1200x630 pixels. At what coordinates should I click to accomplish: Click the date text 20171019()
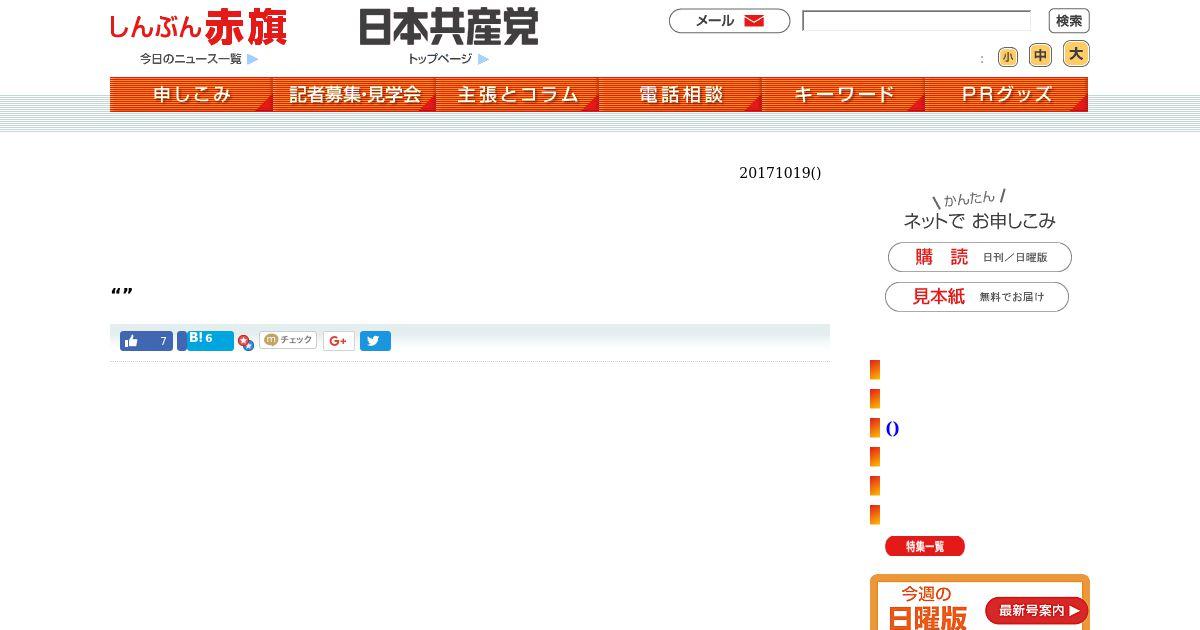click(x=780, y=173)
